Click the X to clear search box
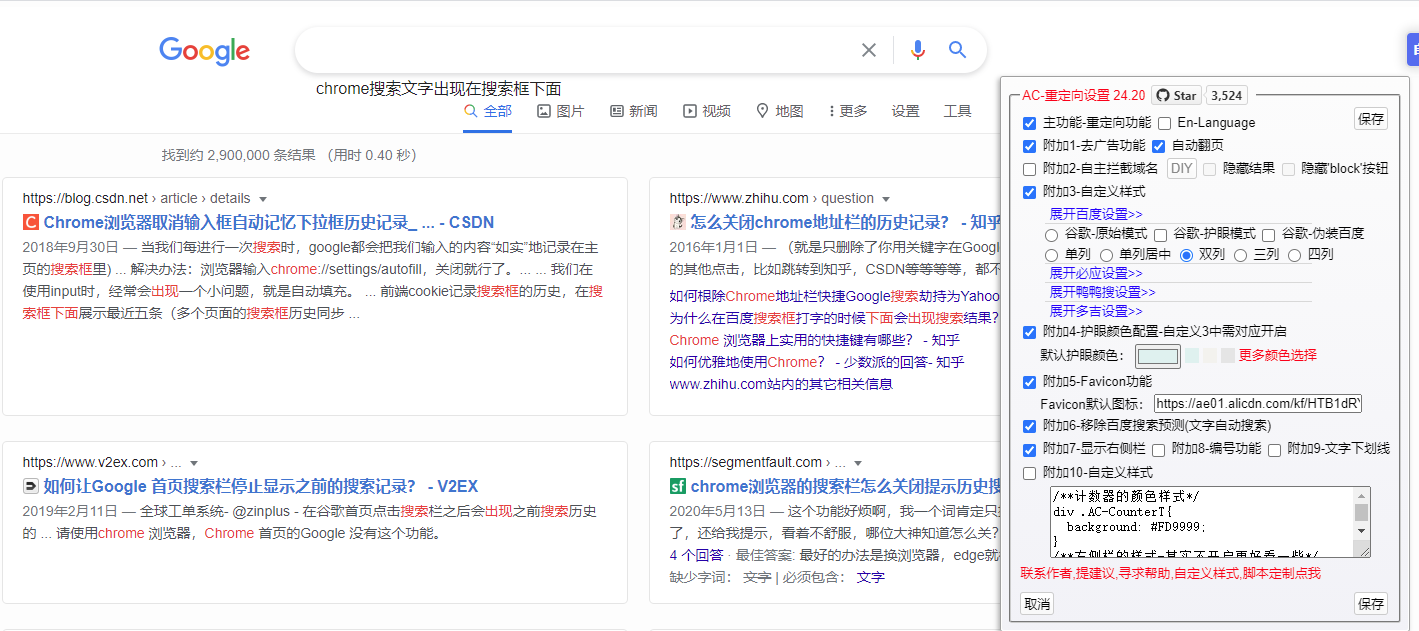Screen dimensions: 1419x631 coord(869,49)
